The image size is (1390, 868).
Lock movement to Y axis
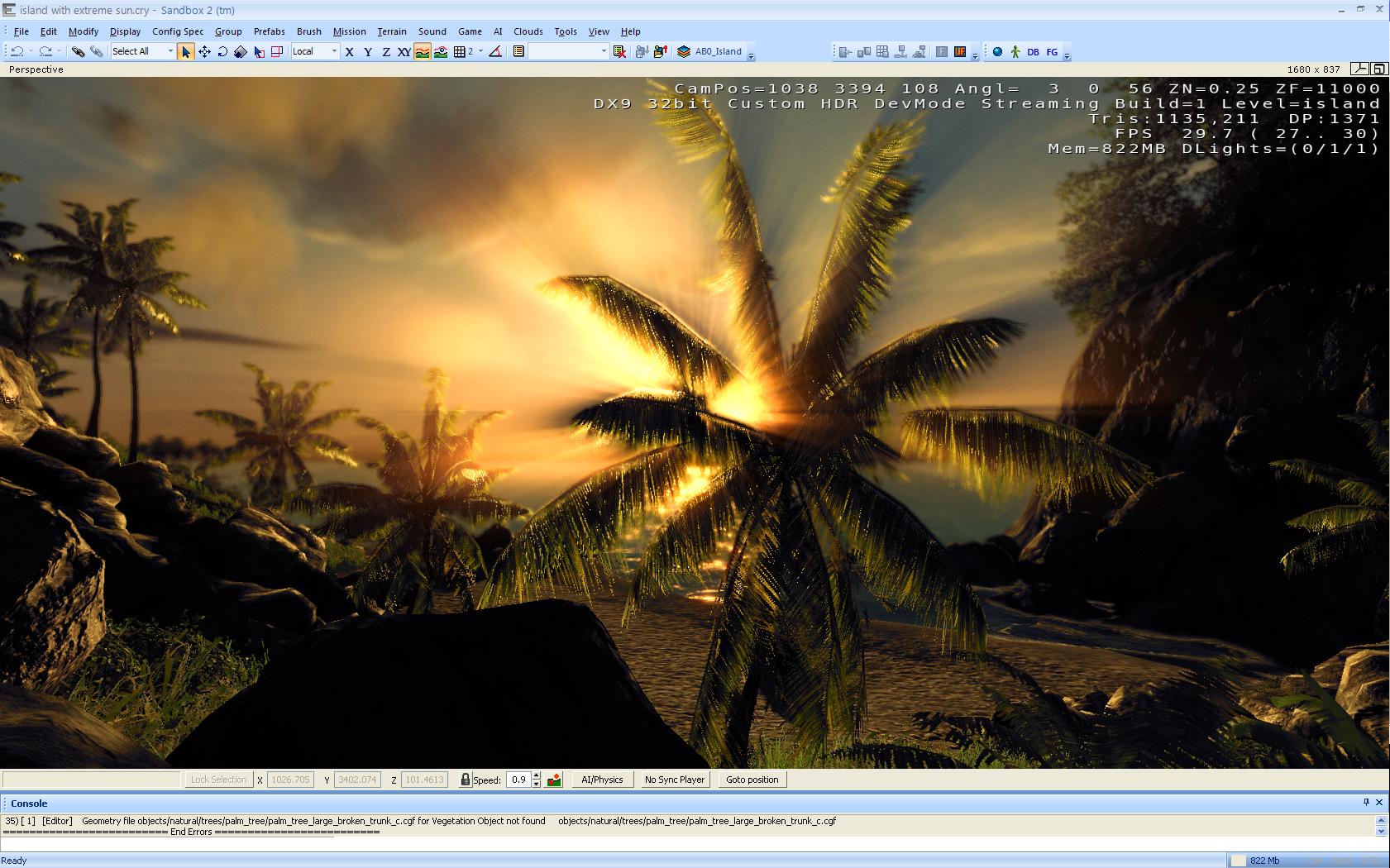click(x=368, y=51)
